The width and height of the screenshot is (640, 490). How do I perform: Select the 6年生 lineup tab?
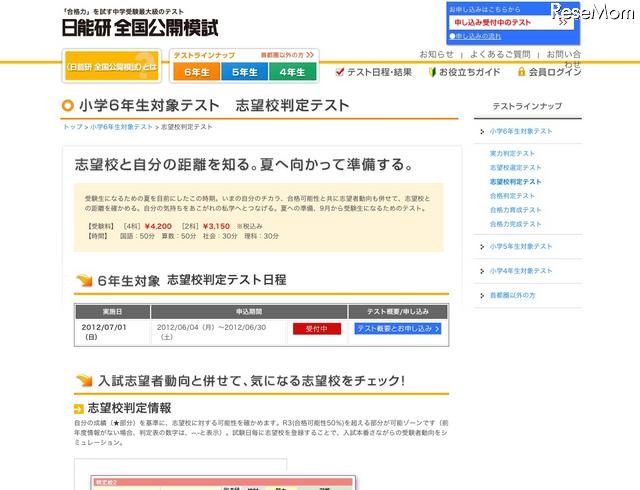pyautogui.click(x=197, y=72)
